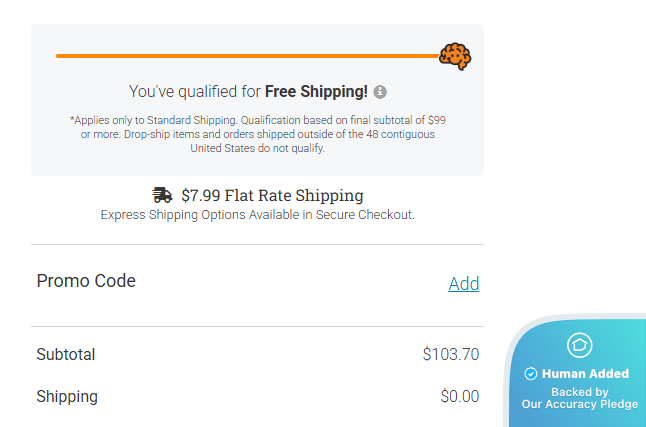The width and height of the screenshot is (646, 427).
Task: Click the Shipping row label
Action: point(67,396)
